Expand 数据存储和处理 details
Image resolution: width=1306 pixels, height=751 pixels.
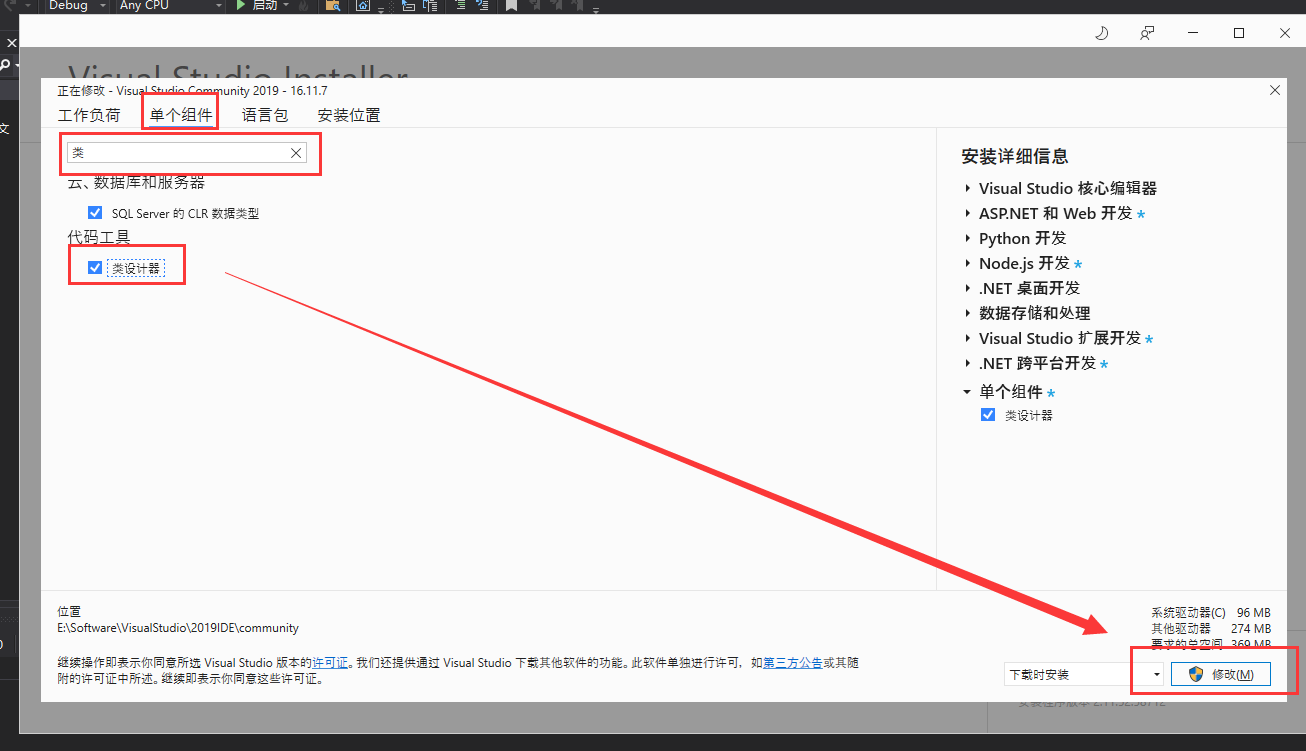pos(968,313)
